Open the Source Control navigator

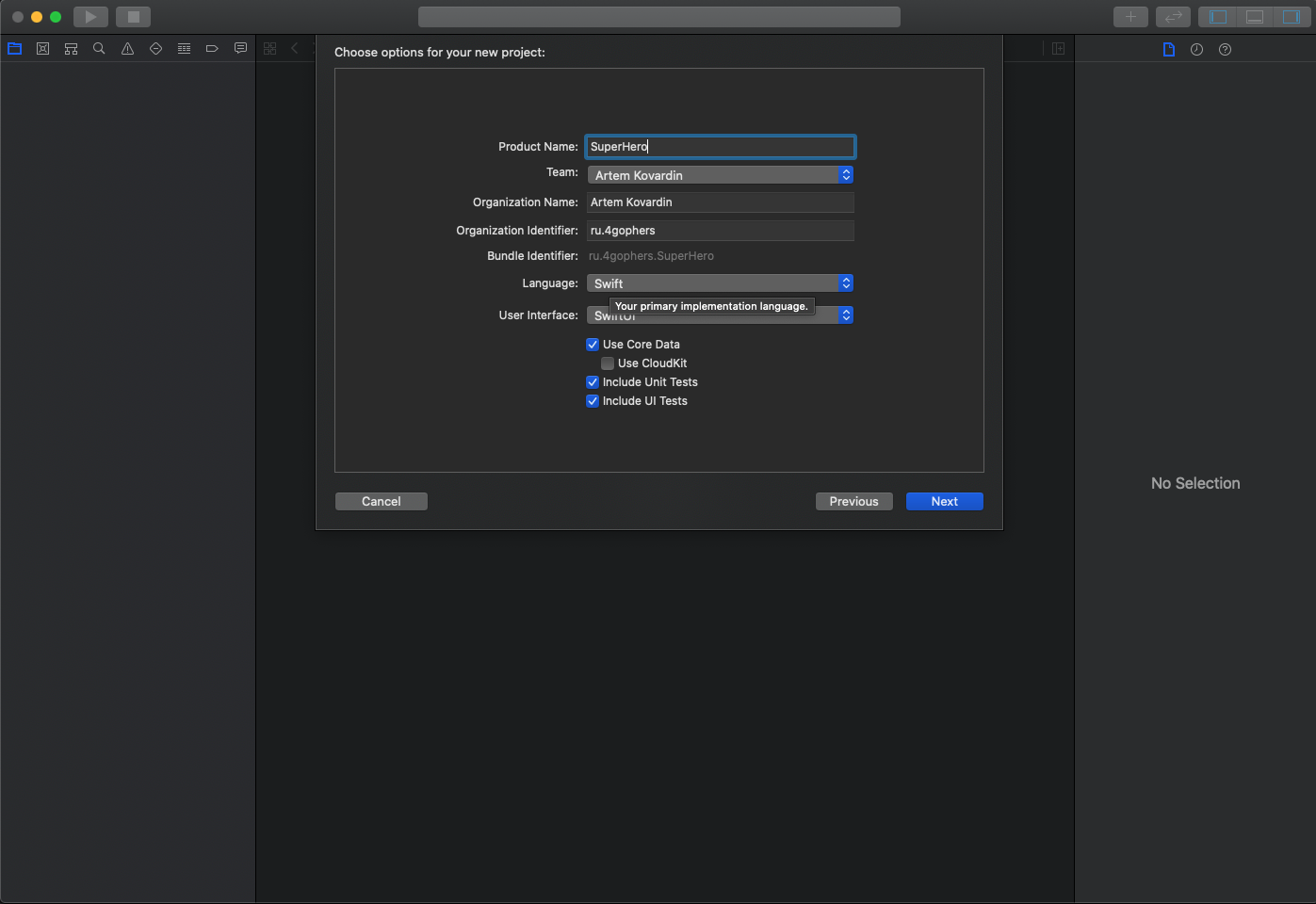click(43, 49)
